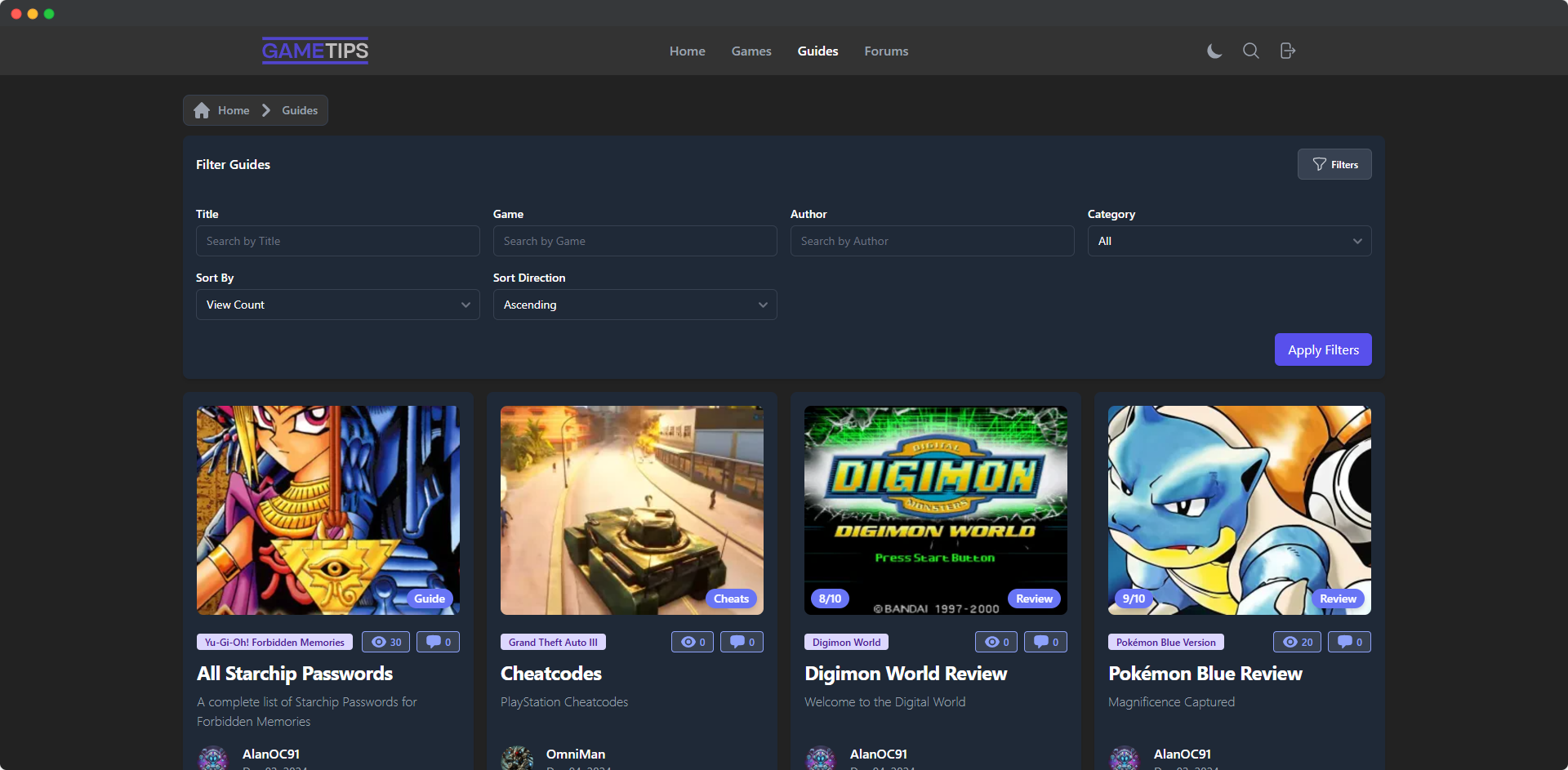Screen dimensions: 1568x770
Task: Click Pokémon Blue Version game tag
Action: point(1166,642)
